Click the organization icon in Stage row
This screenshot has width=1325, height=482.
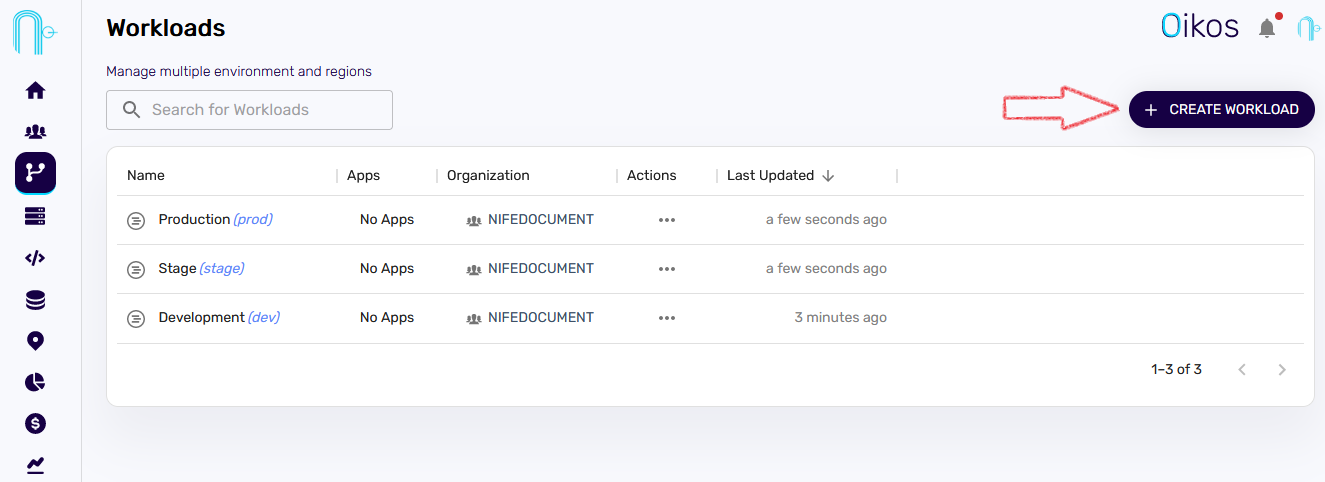474,269
